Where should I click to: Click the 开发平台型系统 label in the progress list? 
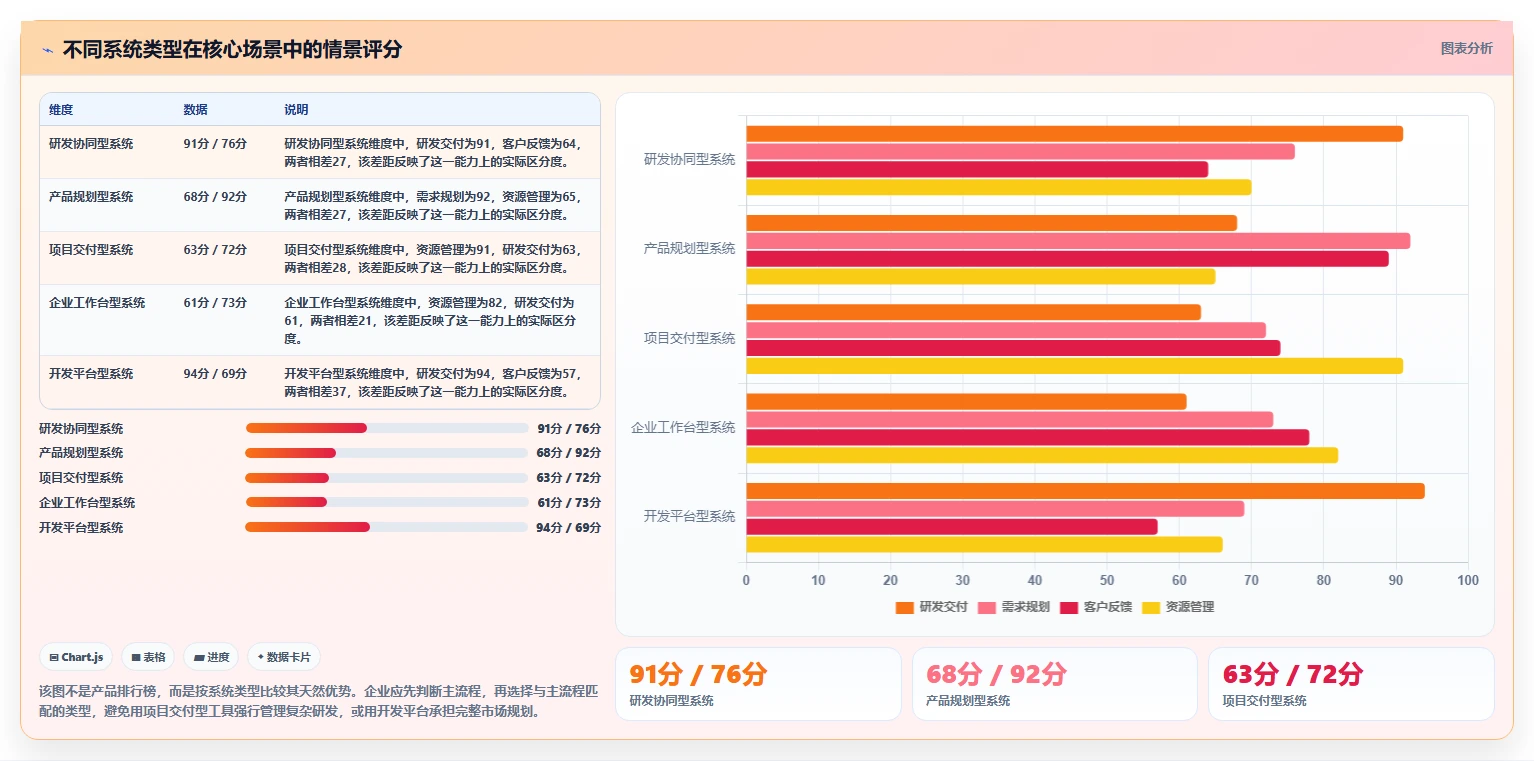tap(81, 527)
